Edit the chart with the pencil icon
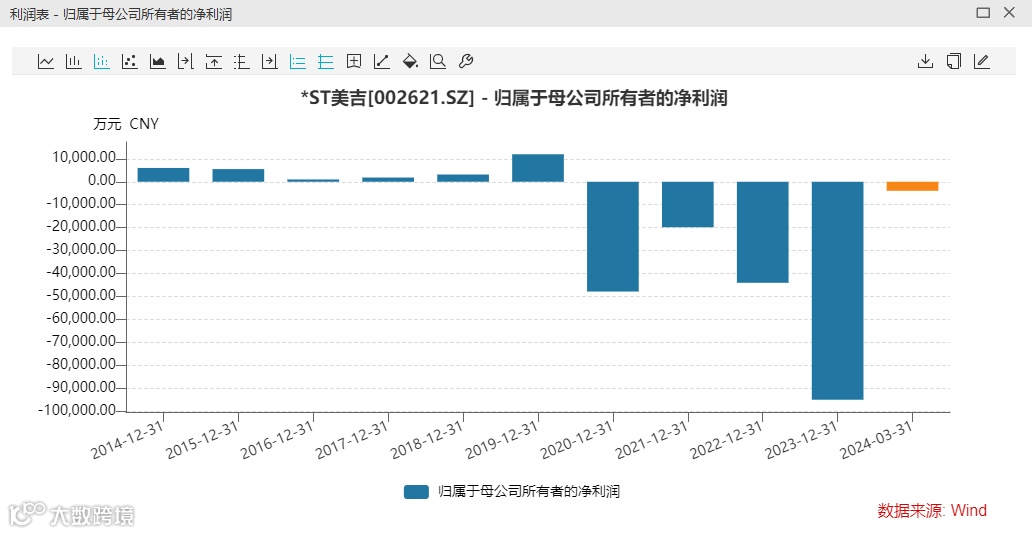1032x534 pixels. [981, 62]
